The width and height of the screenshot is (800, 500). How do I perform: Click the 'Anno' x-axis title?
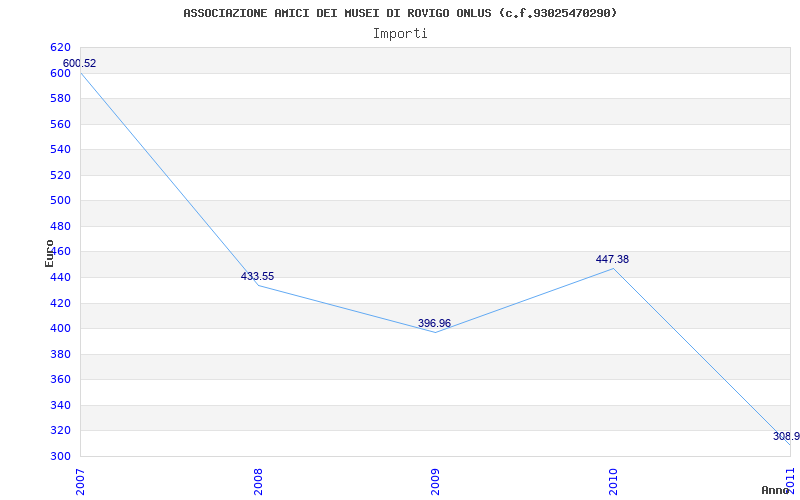(x=776, y=490)
